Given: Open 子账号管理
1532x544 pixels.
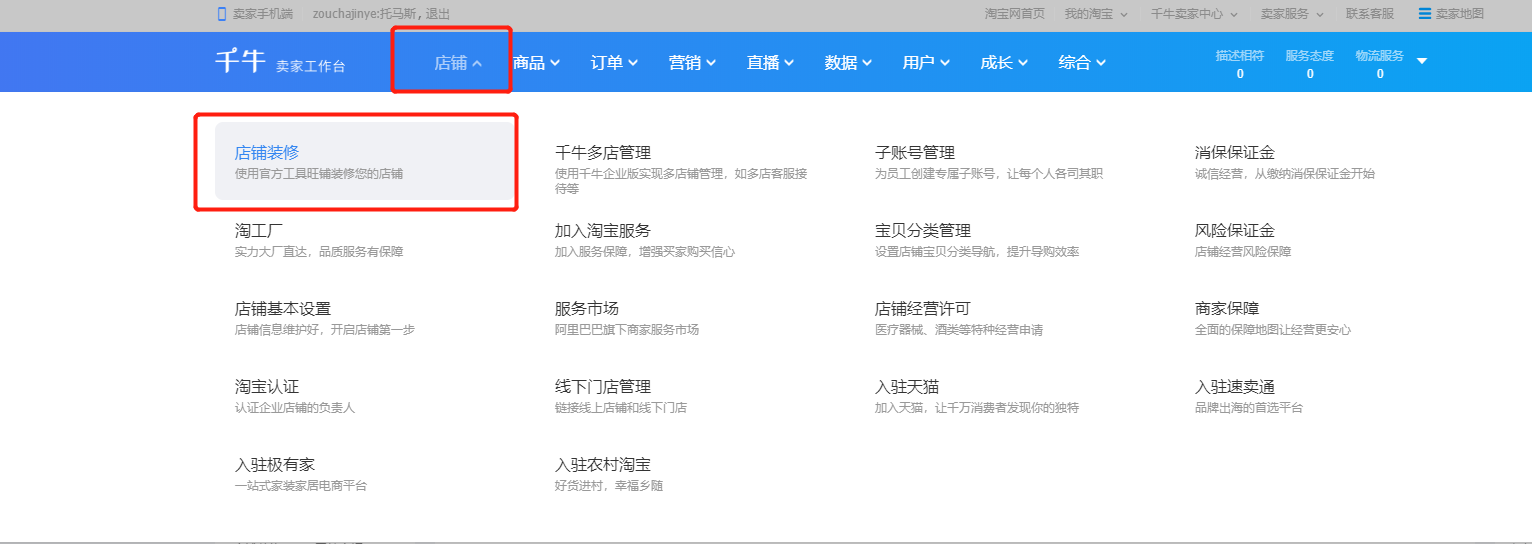Looking at the screenshot, I should tap(915, 152).
